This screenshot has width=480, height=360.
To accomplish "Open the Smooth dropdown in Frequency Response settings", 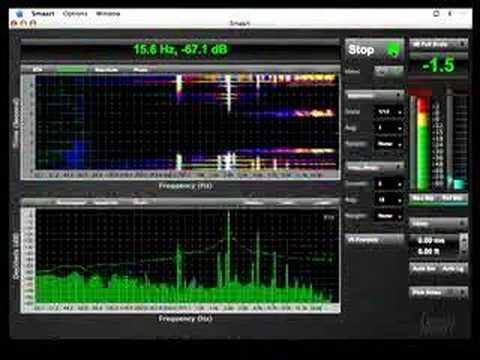I will click(x=389, y=184).
